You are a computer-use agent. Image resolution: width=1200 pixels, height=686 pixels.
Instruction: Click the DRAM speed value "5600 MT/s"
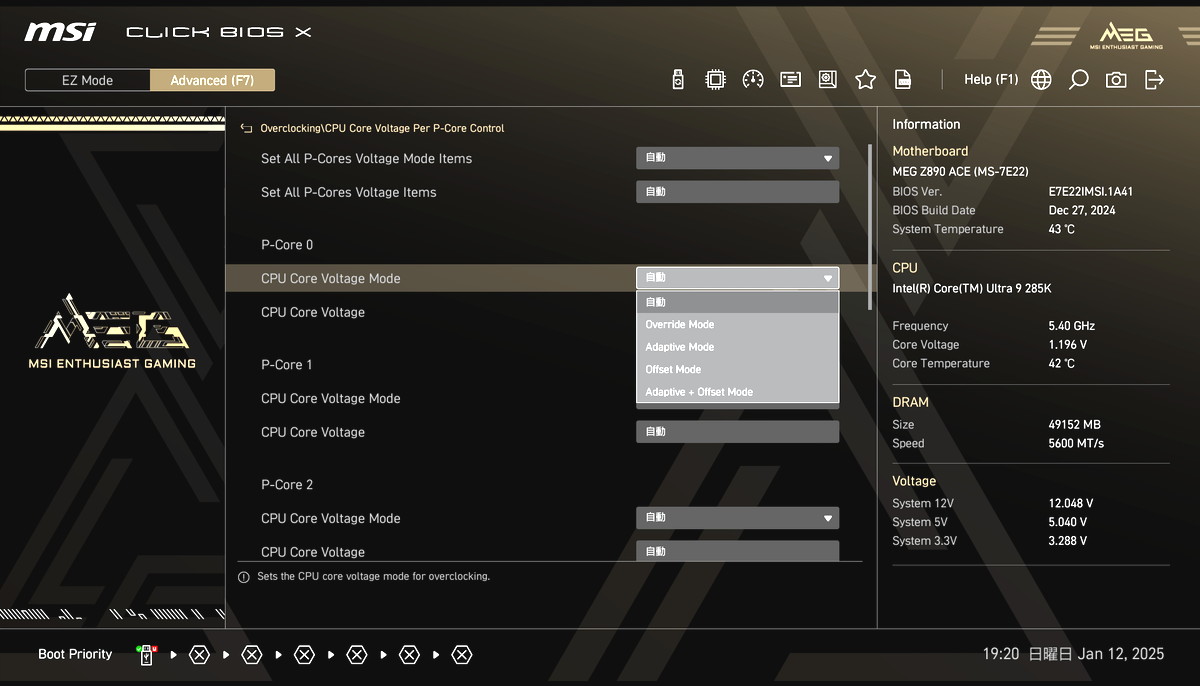(1076, 444)
